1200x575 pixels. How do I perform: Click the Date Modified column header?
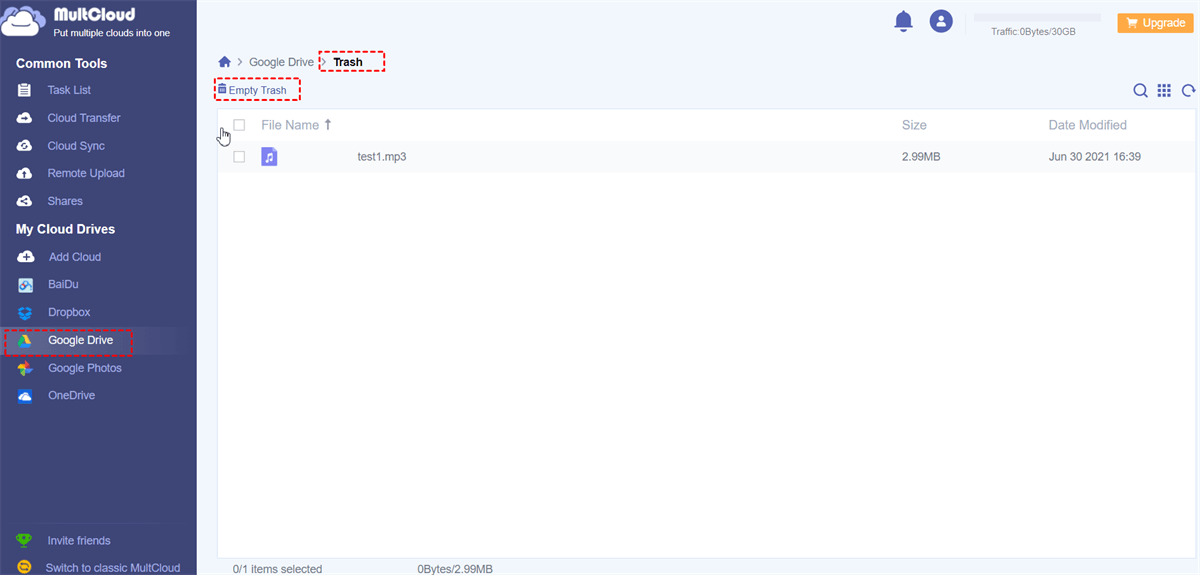pos(1087,125)
